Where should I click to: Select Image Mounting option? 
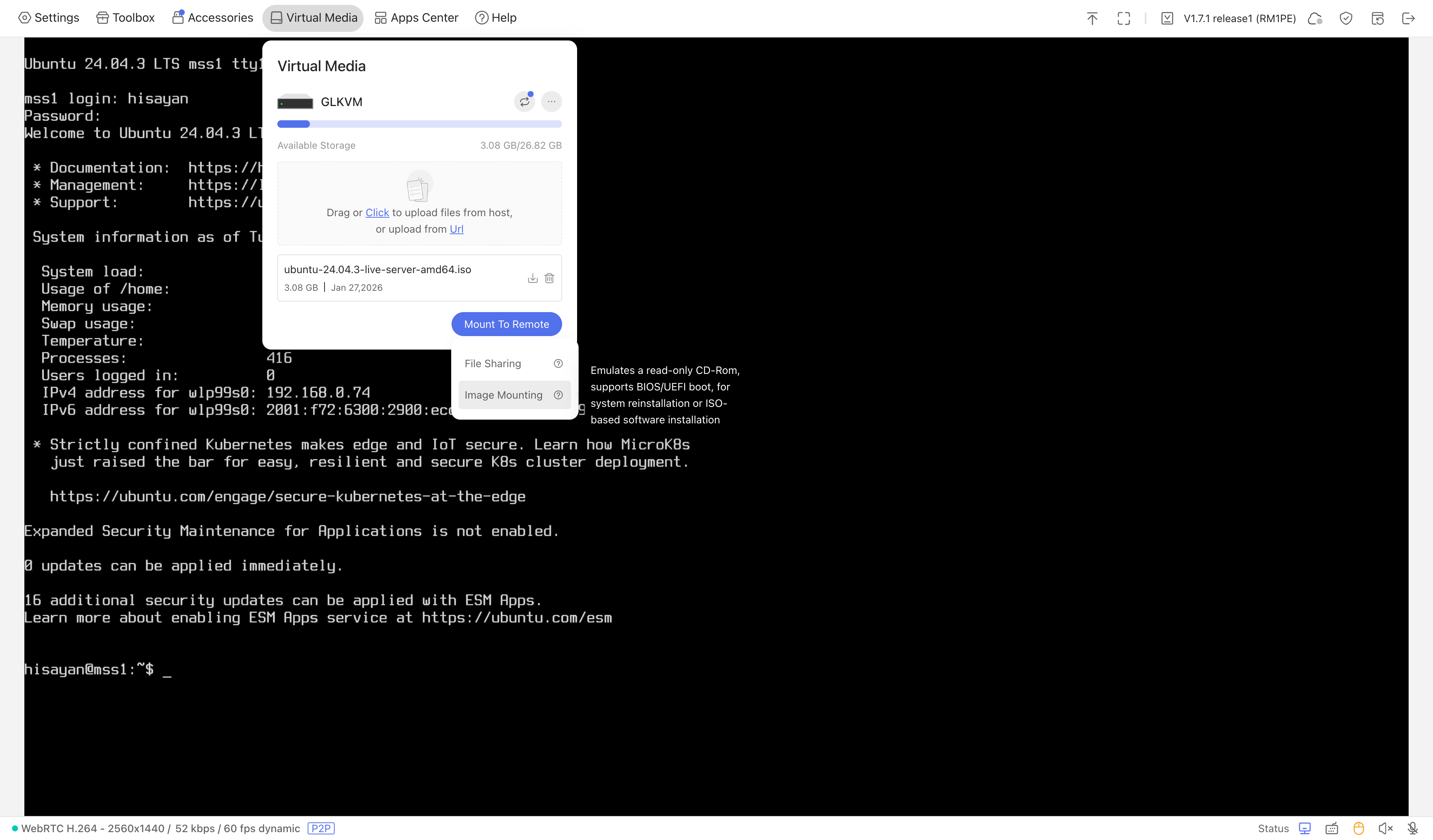[503, 395]
